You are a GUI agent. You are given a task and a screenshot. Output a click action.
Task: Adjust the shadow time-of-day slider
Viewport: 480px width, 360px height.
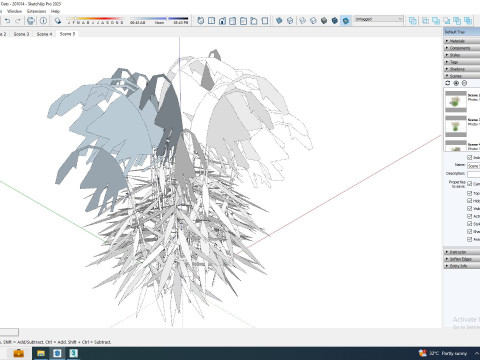[x=159, y=19]
